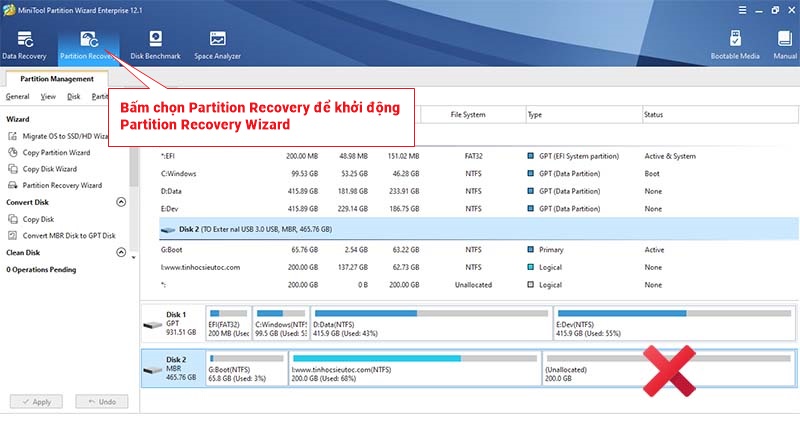Click the Primary type cell of G:Boot
The height and width of the screenshot is (426, 800).
pyautogui.click(x=551, y=249)
